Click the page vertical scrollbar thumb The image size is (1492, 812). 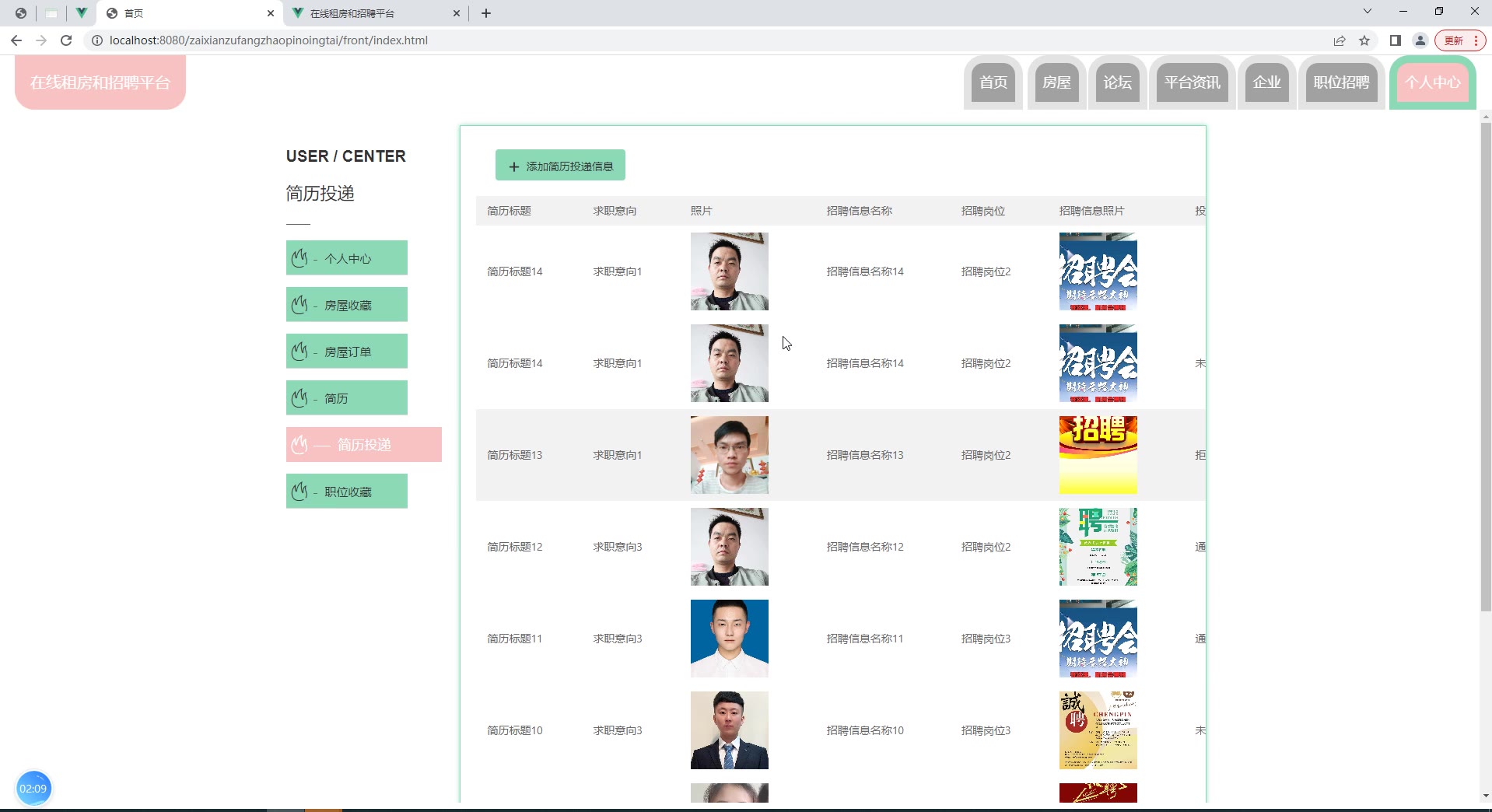click(x=1486, y=366)
